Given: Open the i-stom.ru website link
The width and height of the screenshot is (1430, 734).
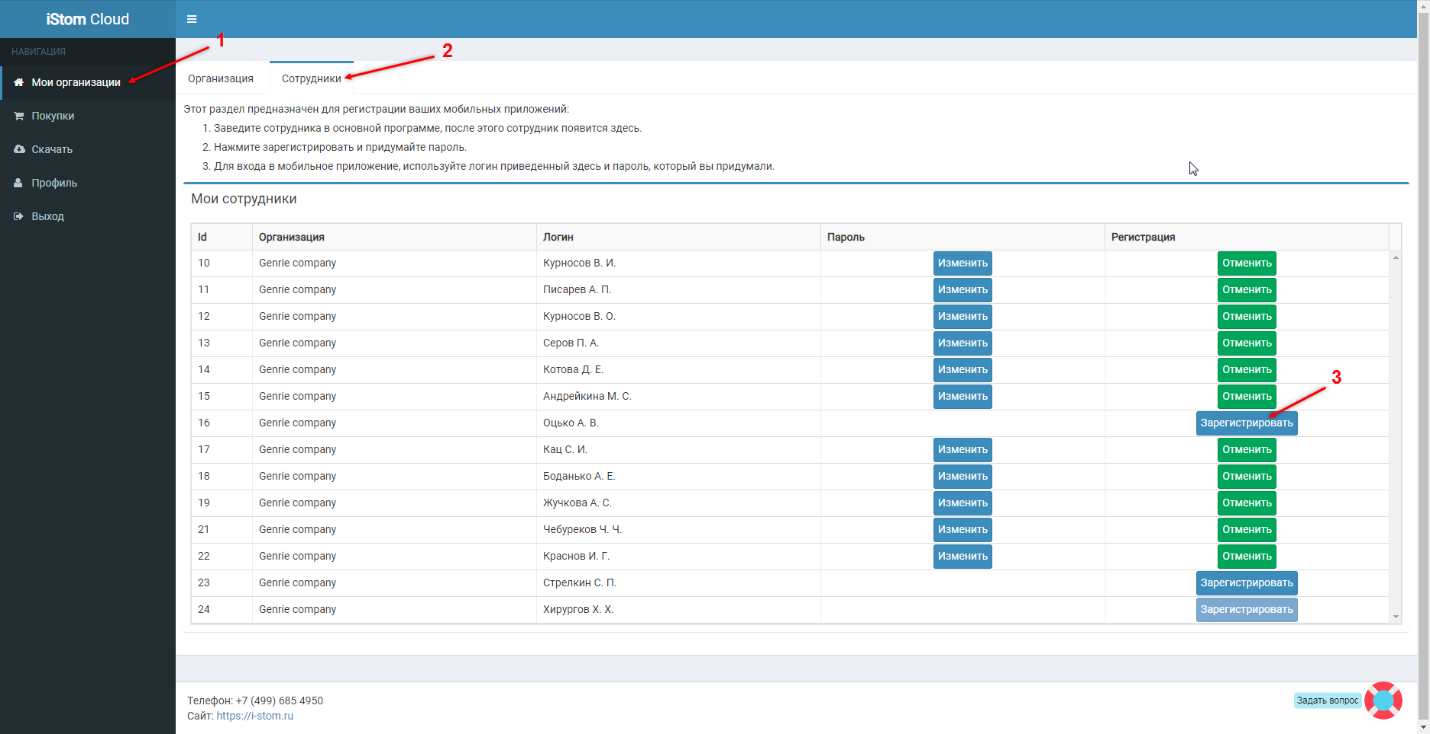Looking at the screenshot, I should [x=254, y=716].
